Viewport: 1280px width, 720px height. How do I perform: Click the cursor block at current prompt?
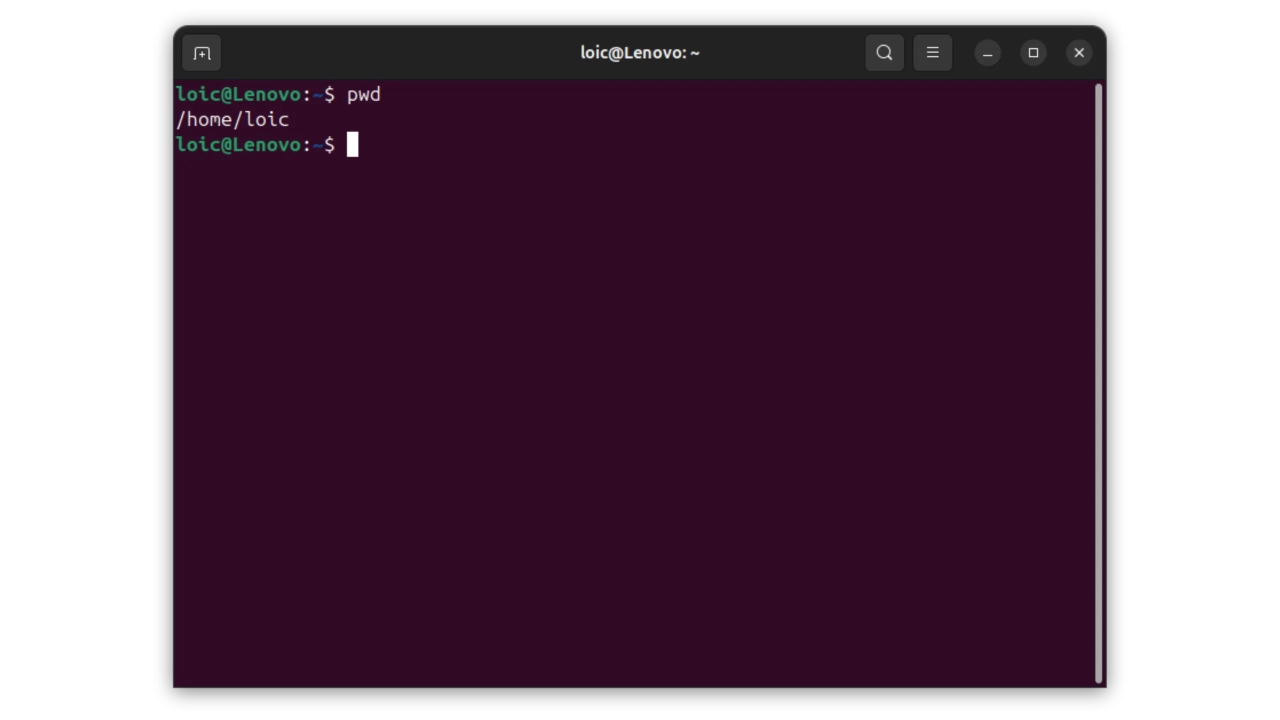352,145
